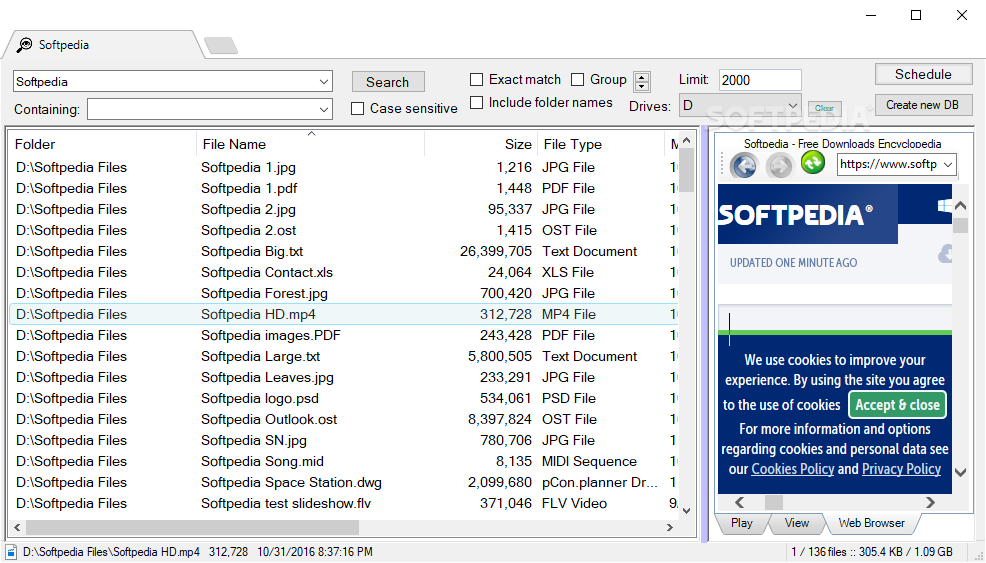Click Accept & close cookies button

coord(897,405)
